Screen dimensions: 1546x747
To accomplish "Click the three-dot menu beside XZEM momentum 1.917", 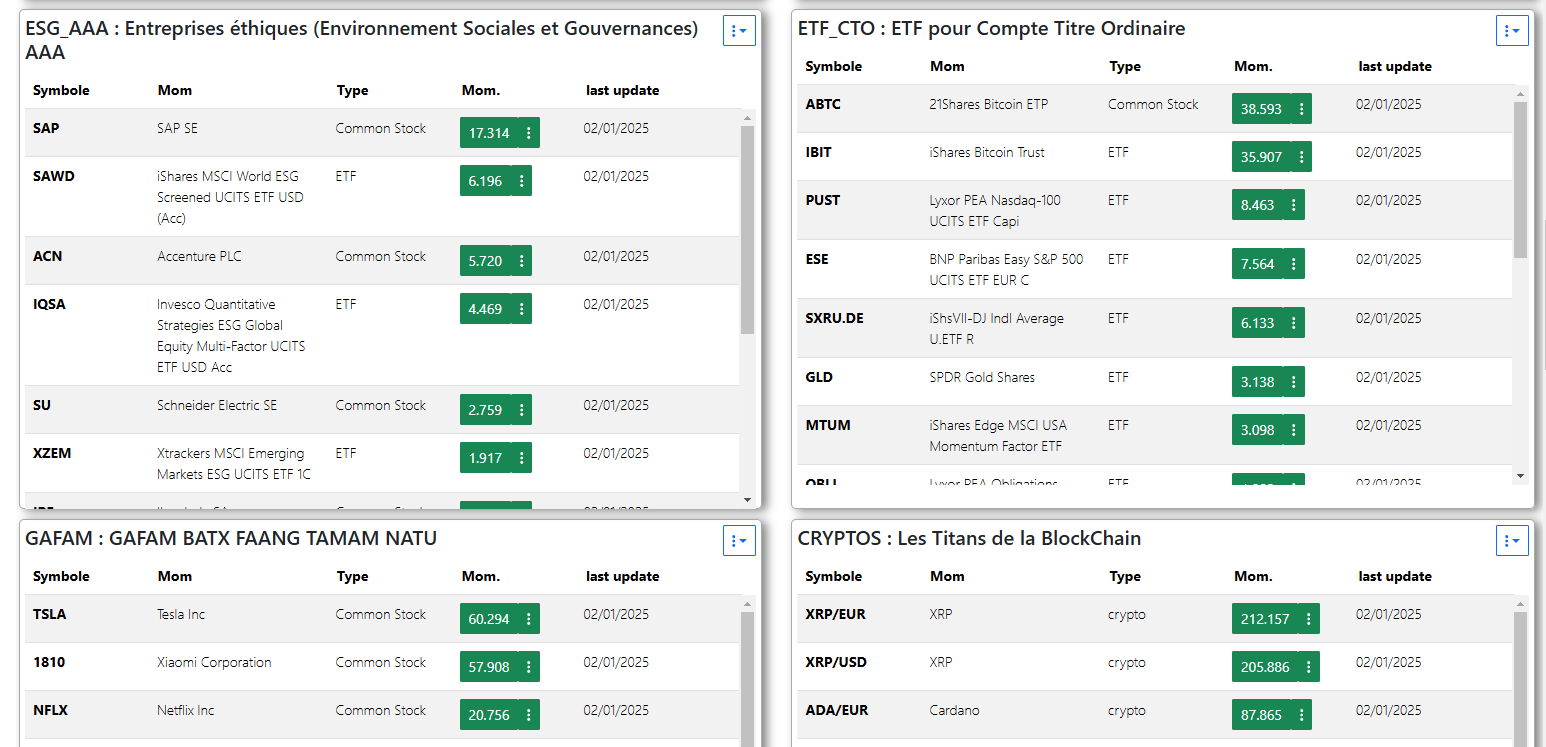I will tap(521, 458).
